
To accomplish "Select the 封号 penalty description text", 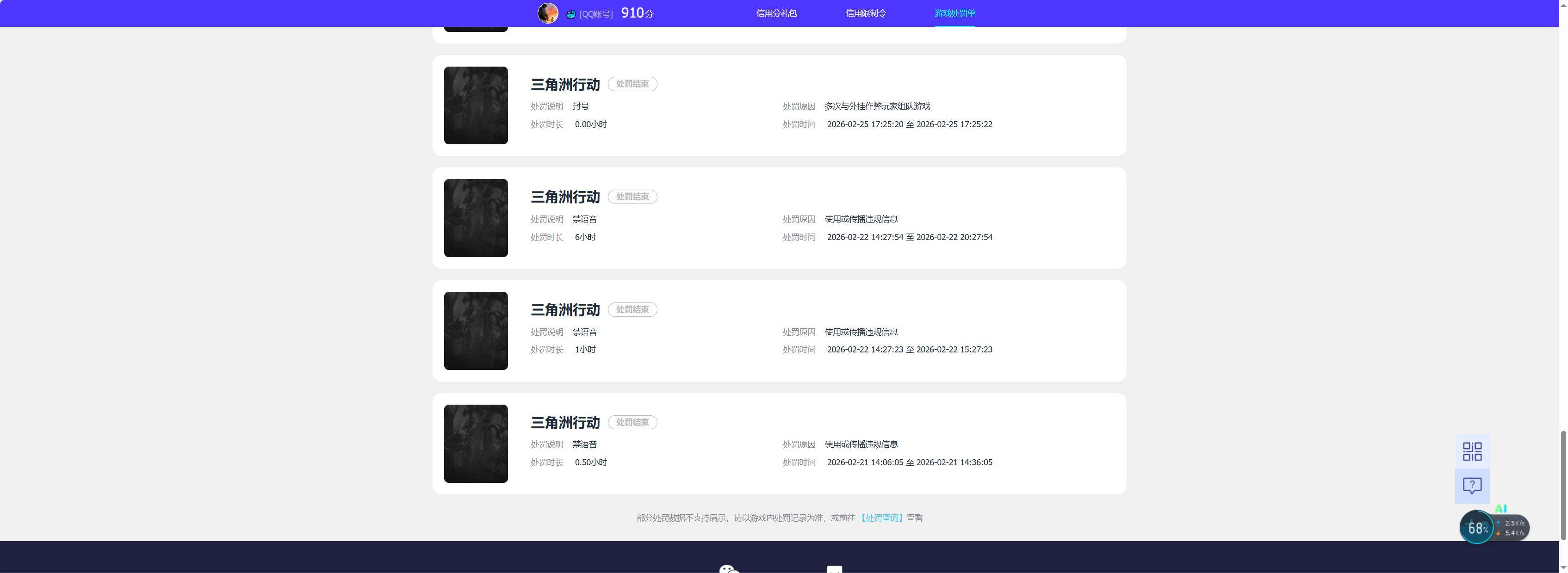I will pos(580,106).
